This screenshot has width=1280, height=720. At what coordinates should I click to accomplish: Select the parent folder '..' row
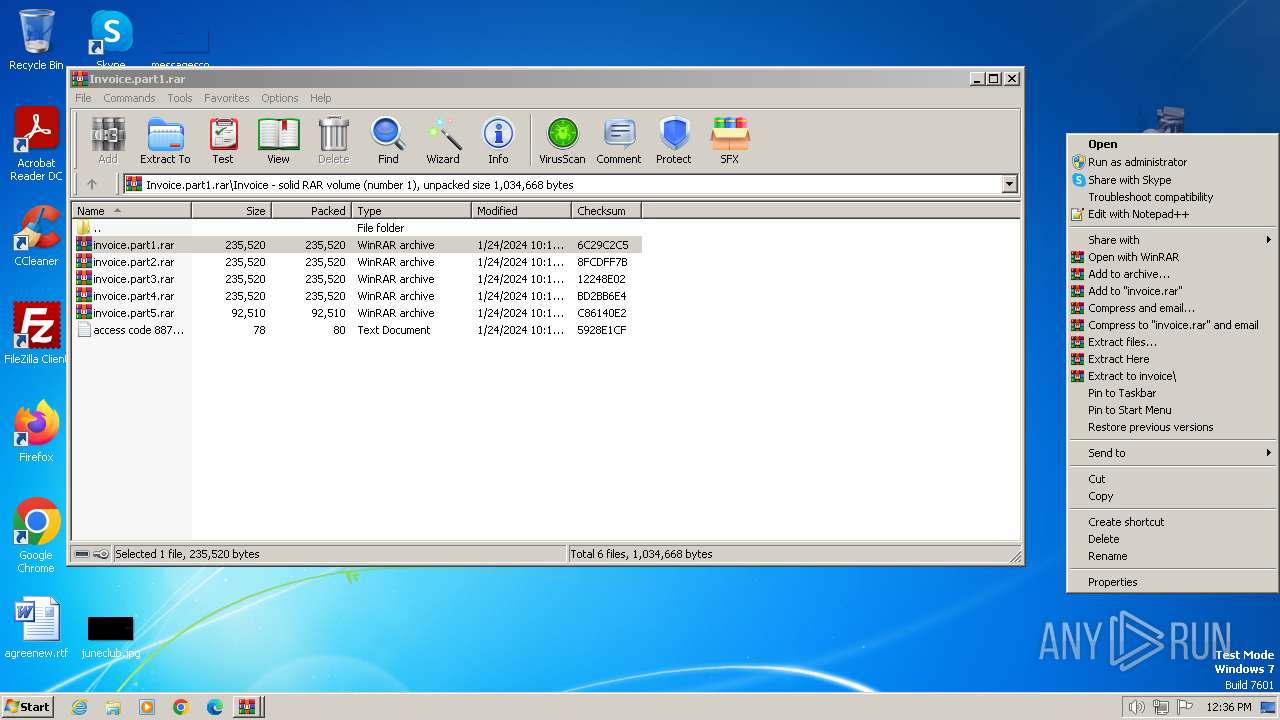coord(357,228)
